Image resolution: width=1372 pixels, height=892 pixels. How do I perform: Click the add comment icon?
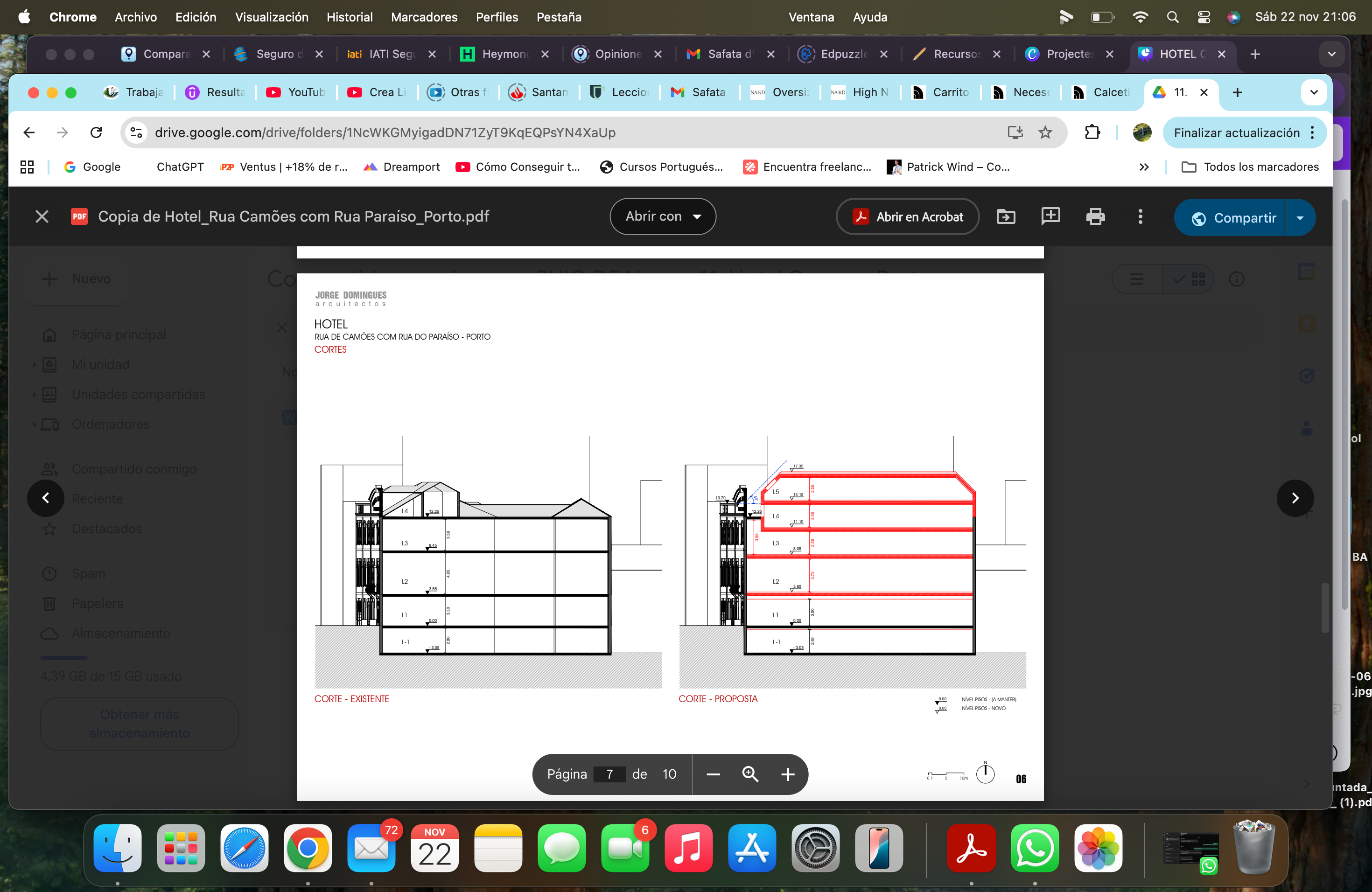[x=1050, y=216]
